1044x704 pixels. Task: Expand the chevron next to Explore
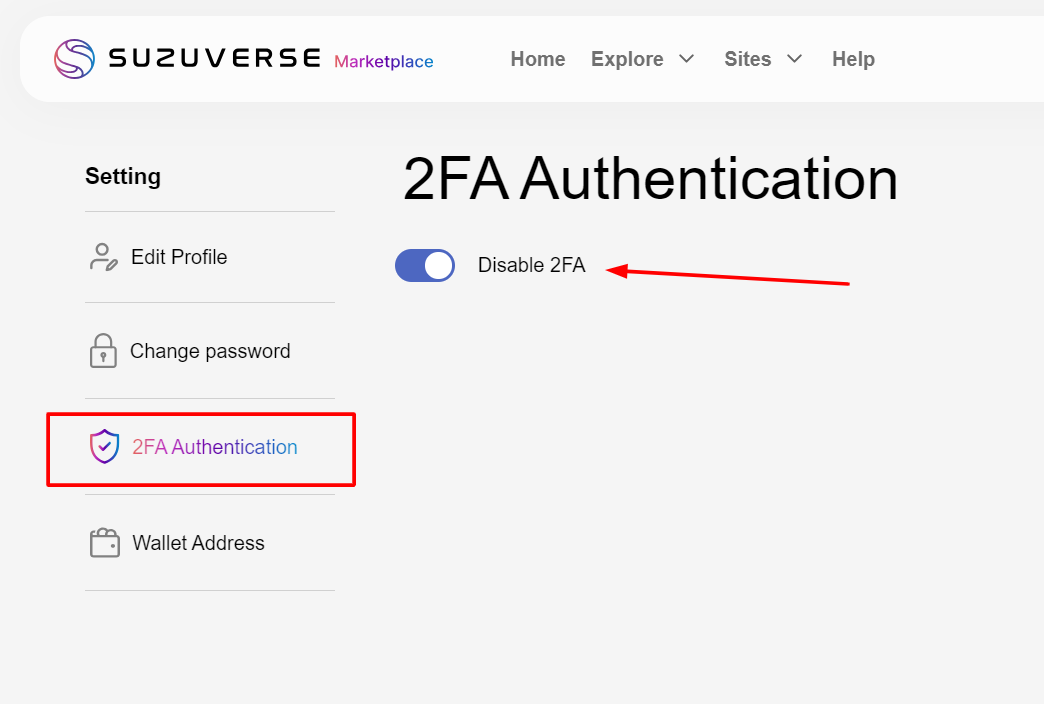(x=686, y=59)
